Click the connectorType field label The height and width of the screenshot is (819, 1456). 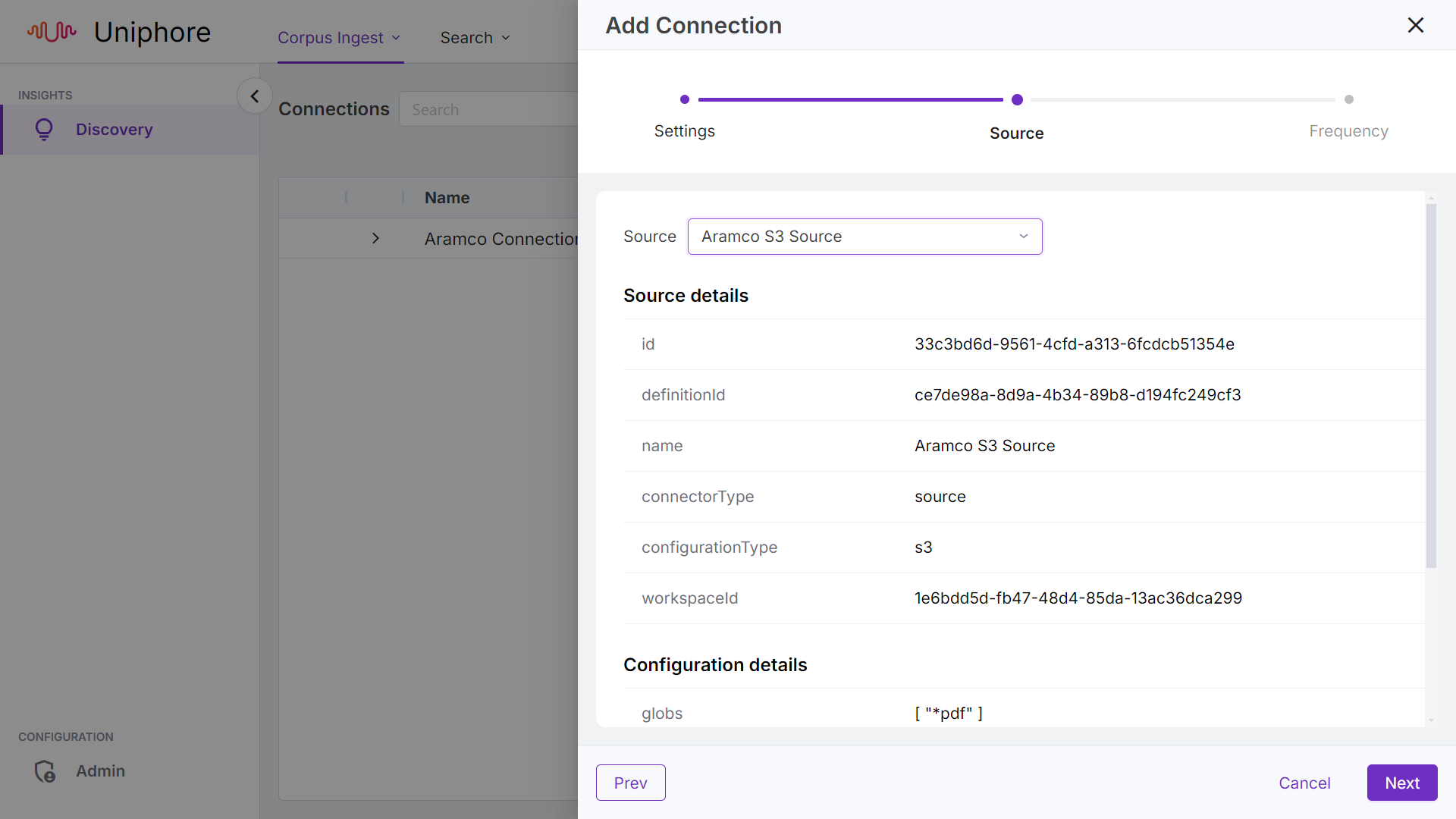[x=698, y=497]
